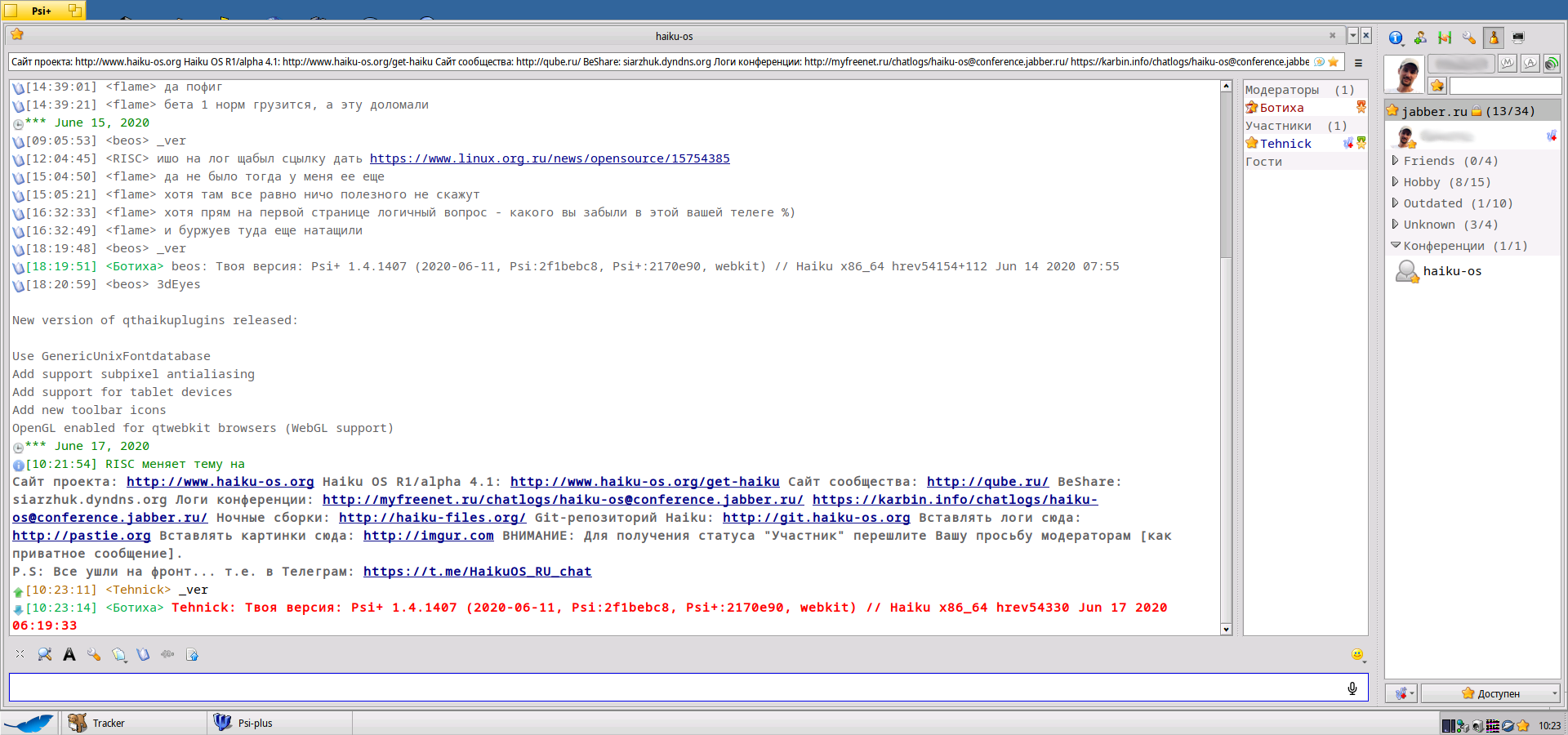Image resolution: width=1568 pixels, height=735 pixels.
Task: Click the greyed-out gears plugin icon
Action: tap(167, 654)
